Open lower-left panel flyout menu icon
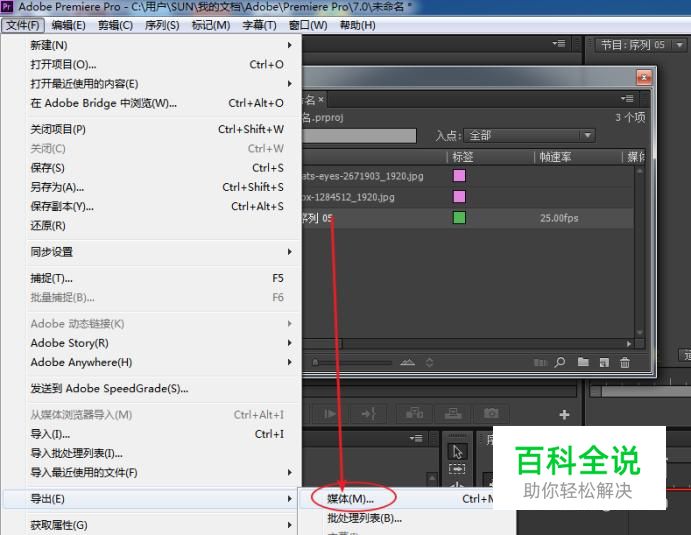This screenshot has height=535, width=691. [x=416, y=438]
